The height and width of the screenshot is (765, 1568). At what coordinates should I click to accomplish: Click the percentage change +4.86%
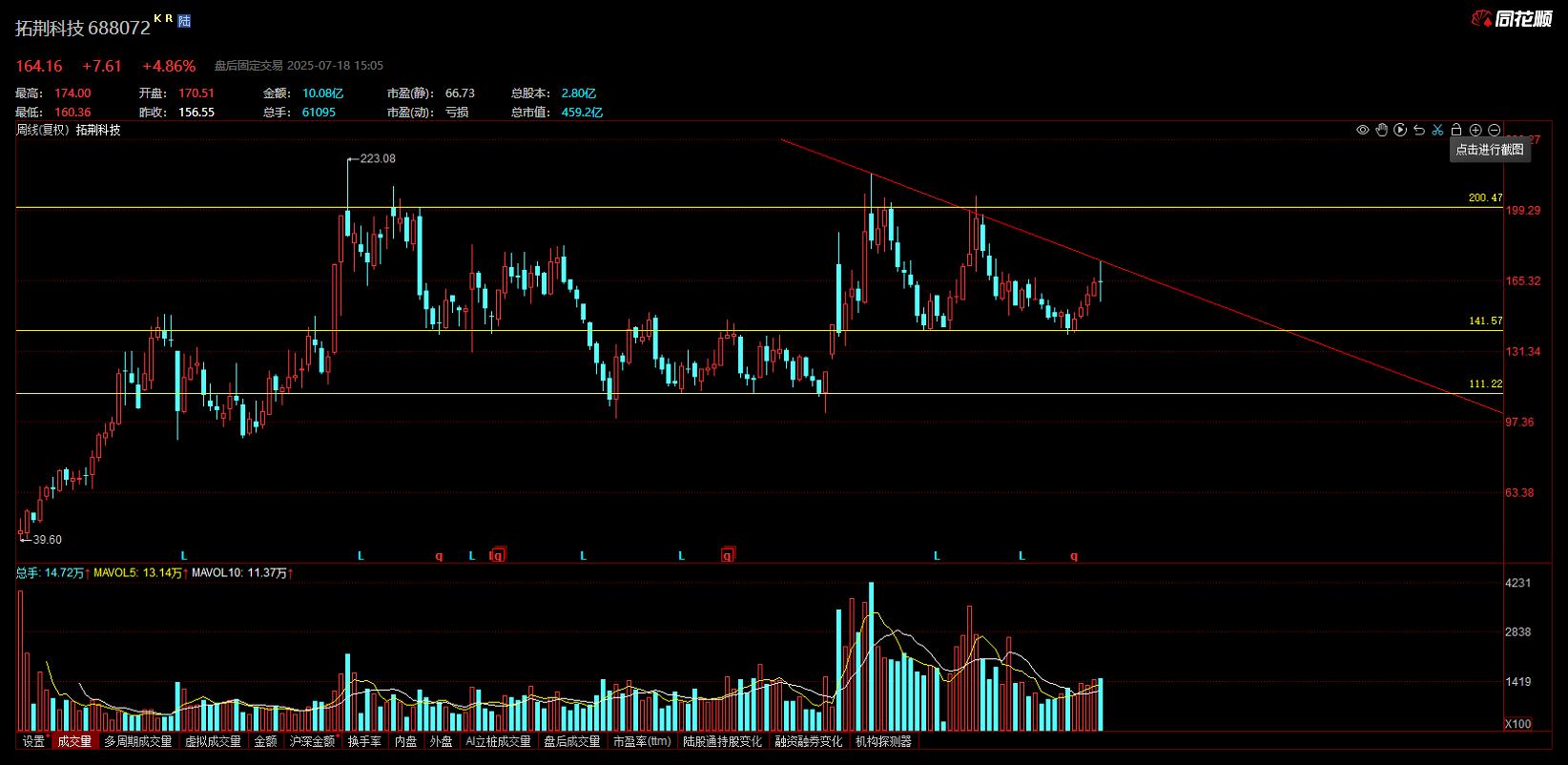(169, 66)
